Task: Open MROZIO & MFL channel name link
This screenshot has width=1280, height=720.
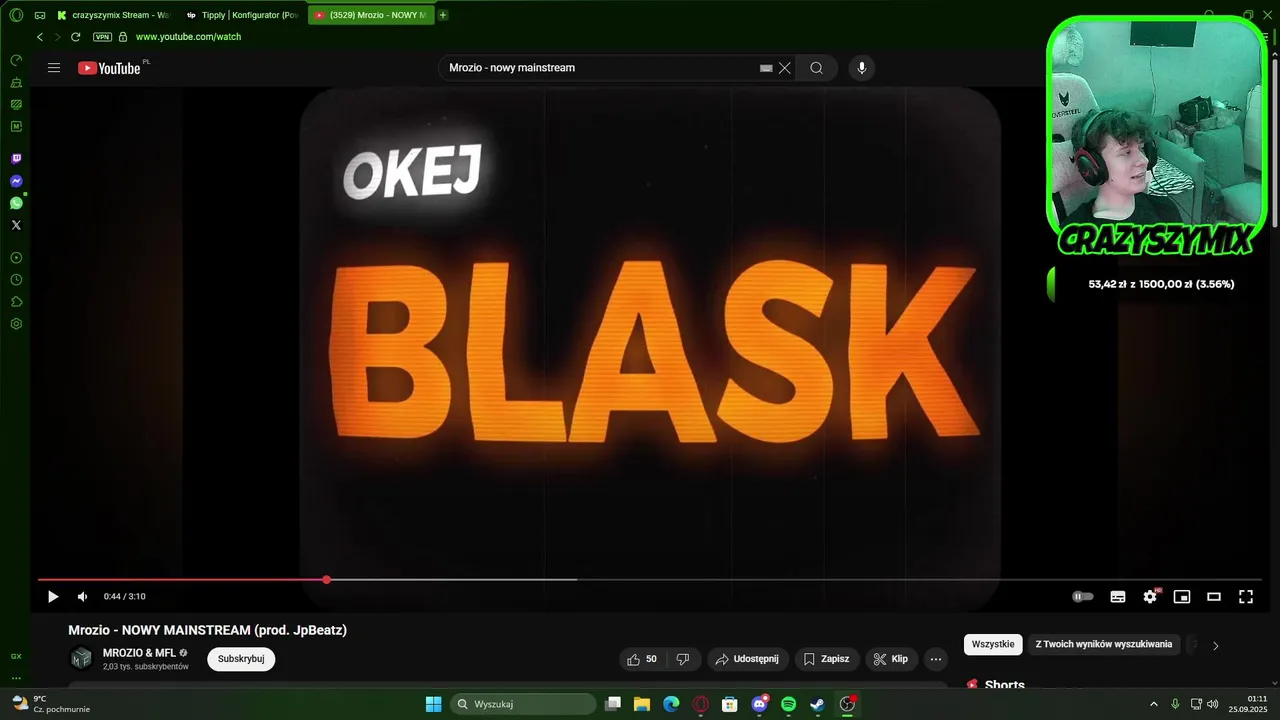Action: 139,653
